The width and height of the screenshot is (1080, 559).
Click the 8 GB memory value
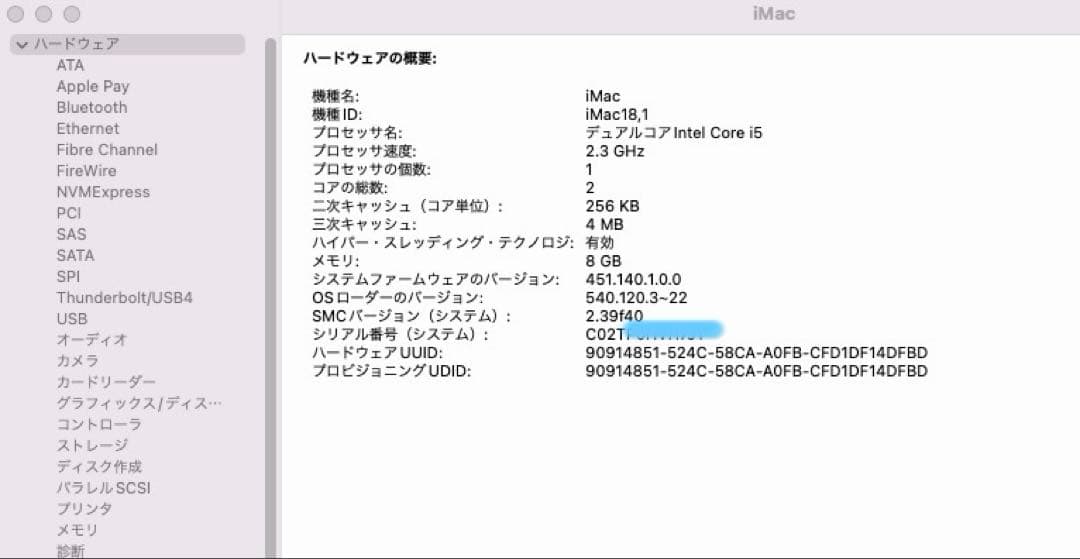coord(603,261)
